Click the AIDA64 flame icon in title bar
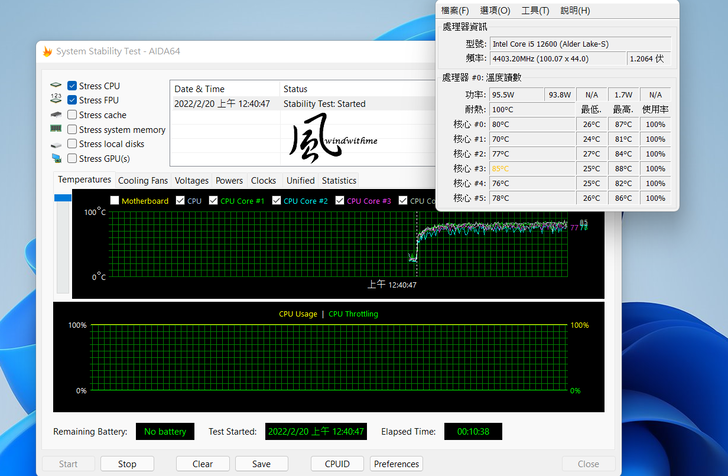This screenshot has height=476, width=728. click(x=46, y=52)
